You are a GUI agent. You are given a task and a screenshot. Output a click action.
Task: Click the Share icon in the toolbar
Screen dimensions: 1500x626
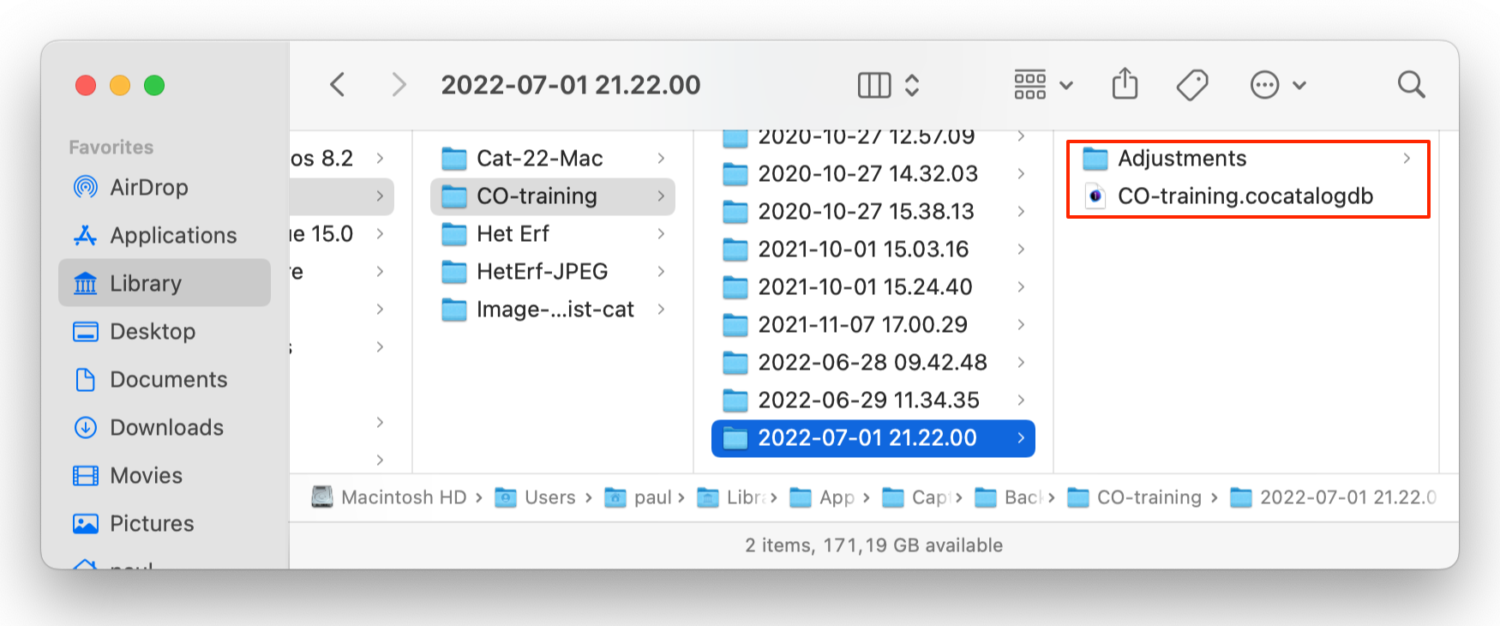point(1124,84)
